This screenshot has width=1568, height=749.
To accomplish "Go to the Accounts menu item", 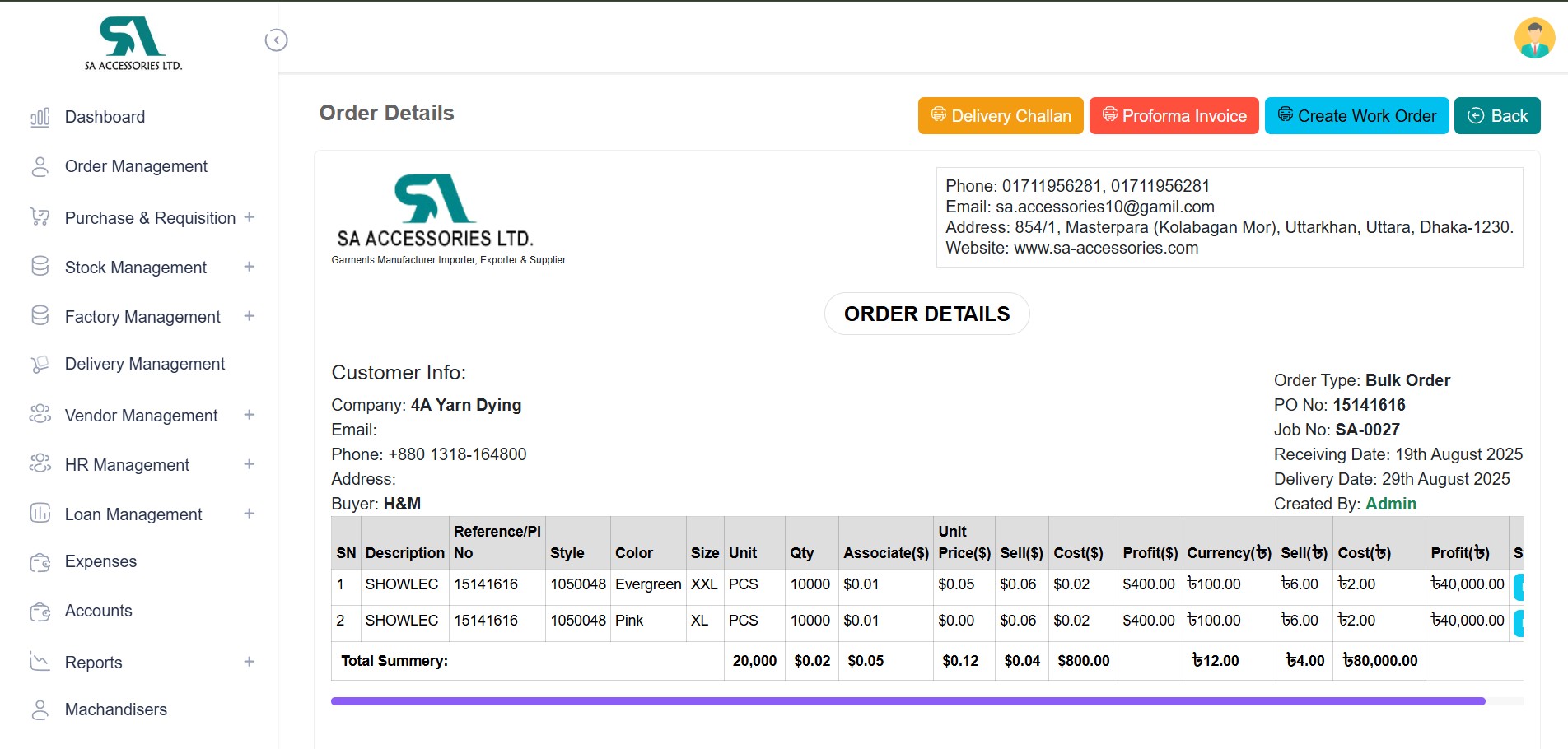I will click(98, 611).
